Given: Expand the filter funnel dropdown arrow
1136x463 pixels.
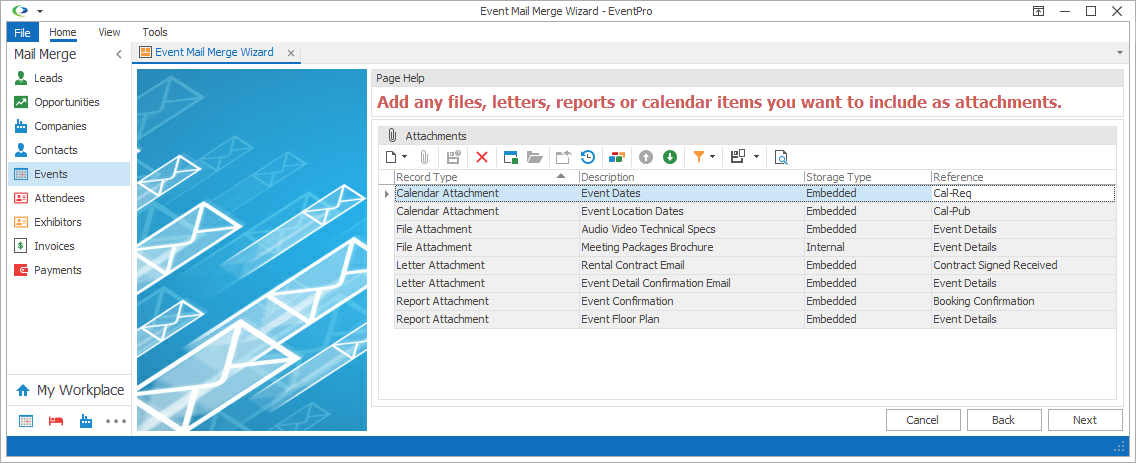Looking at the screenshot, I should click(x=713, y=157).
